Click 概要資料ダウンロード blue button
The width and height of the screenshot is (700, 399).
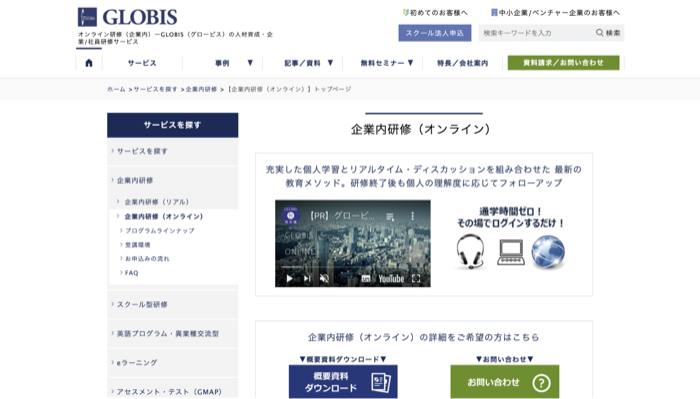click(343, 382)
